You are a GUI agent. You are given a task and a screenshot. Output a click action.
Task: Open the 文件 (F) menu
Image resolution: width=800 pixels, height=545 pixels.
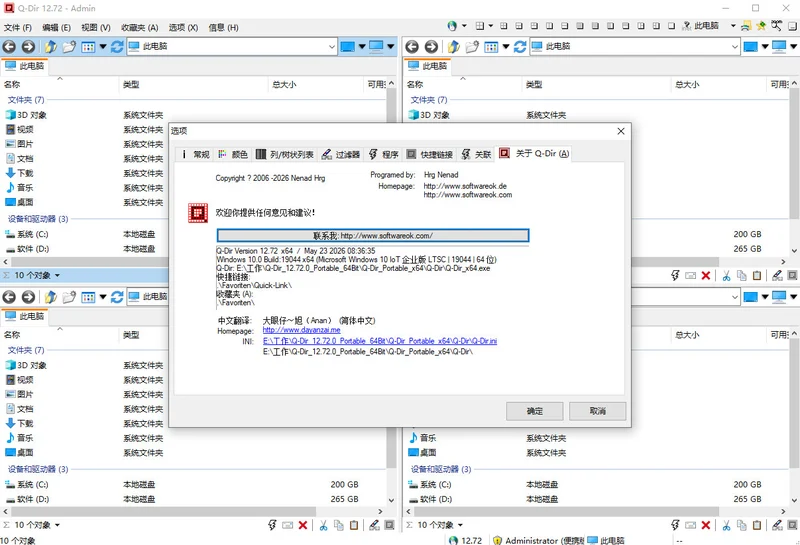[x=18, y=28]
